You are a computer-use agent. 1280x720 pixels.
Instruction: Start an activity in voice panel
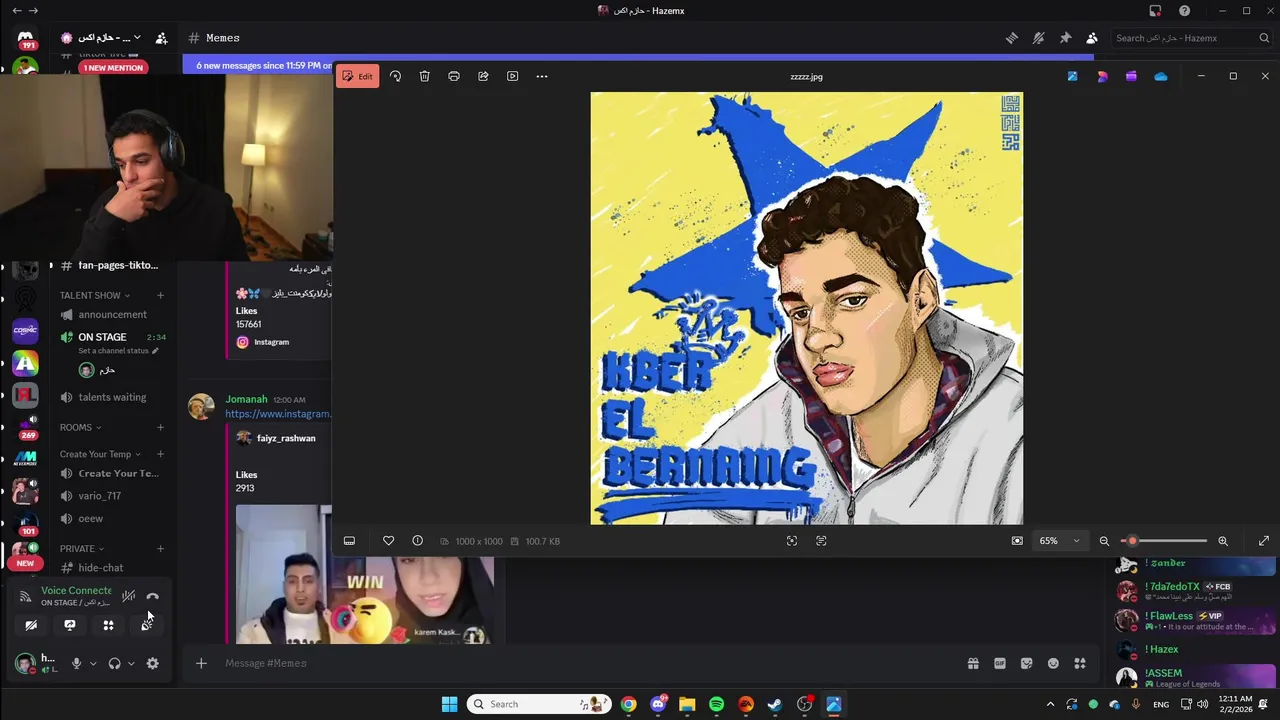click(108, 625)
